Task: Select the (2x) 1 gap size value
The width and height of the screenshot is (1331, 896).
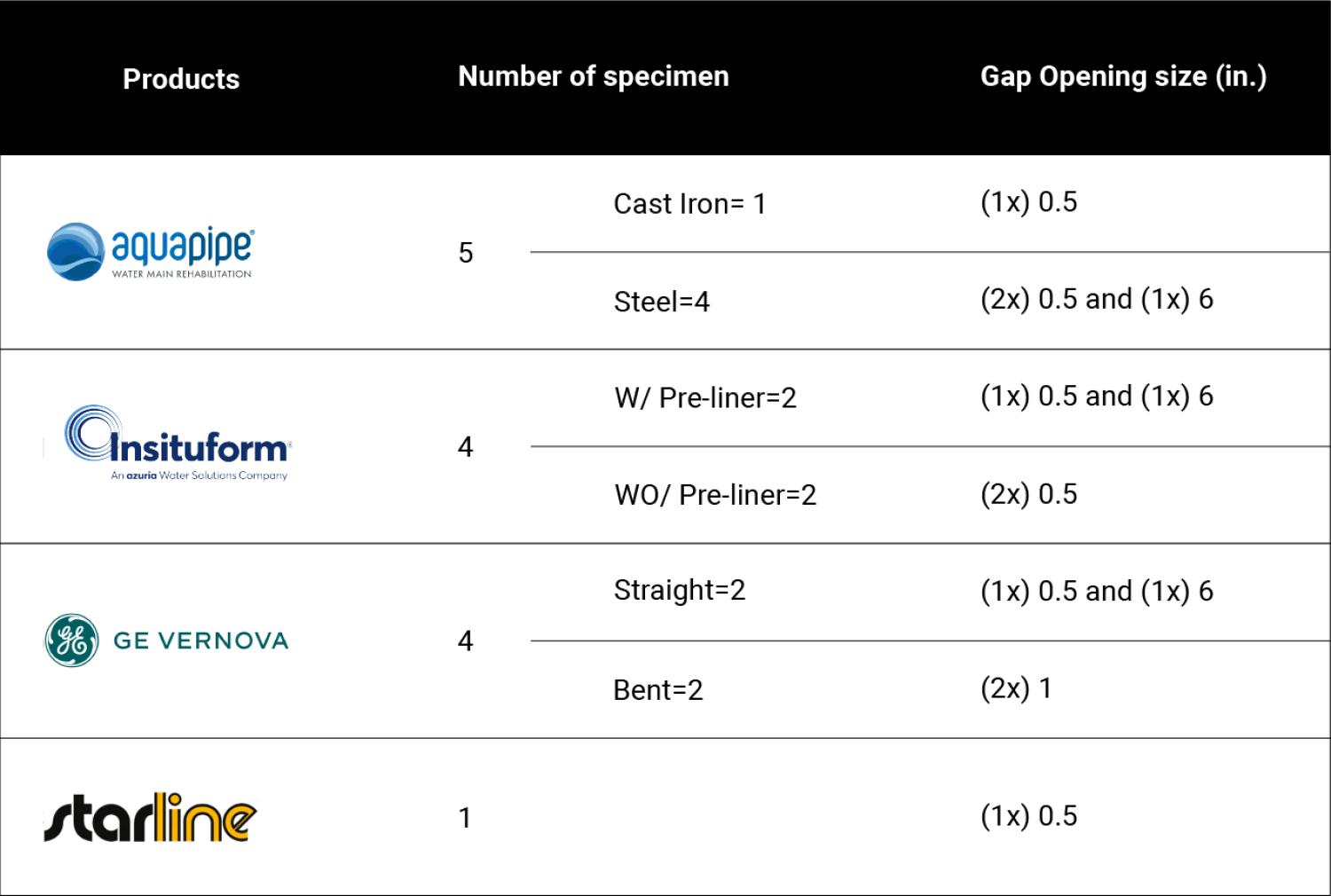Action: (1016, 688)
